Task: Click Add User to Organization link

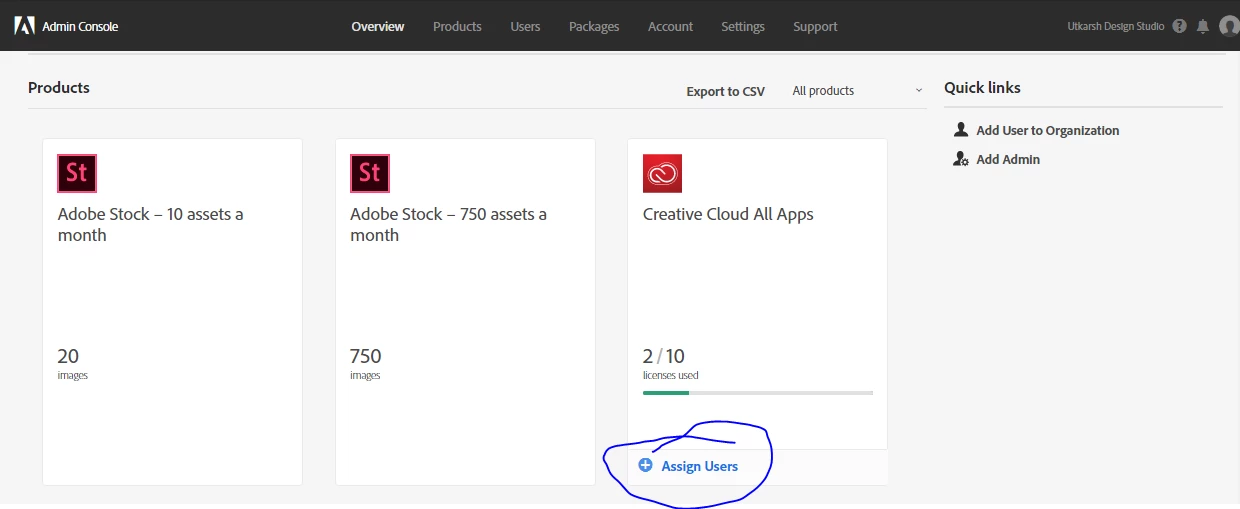Action: (x=1048, y=130)
